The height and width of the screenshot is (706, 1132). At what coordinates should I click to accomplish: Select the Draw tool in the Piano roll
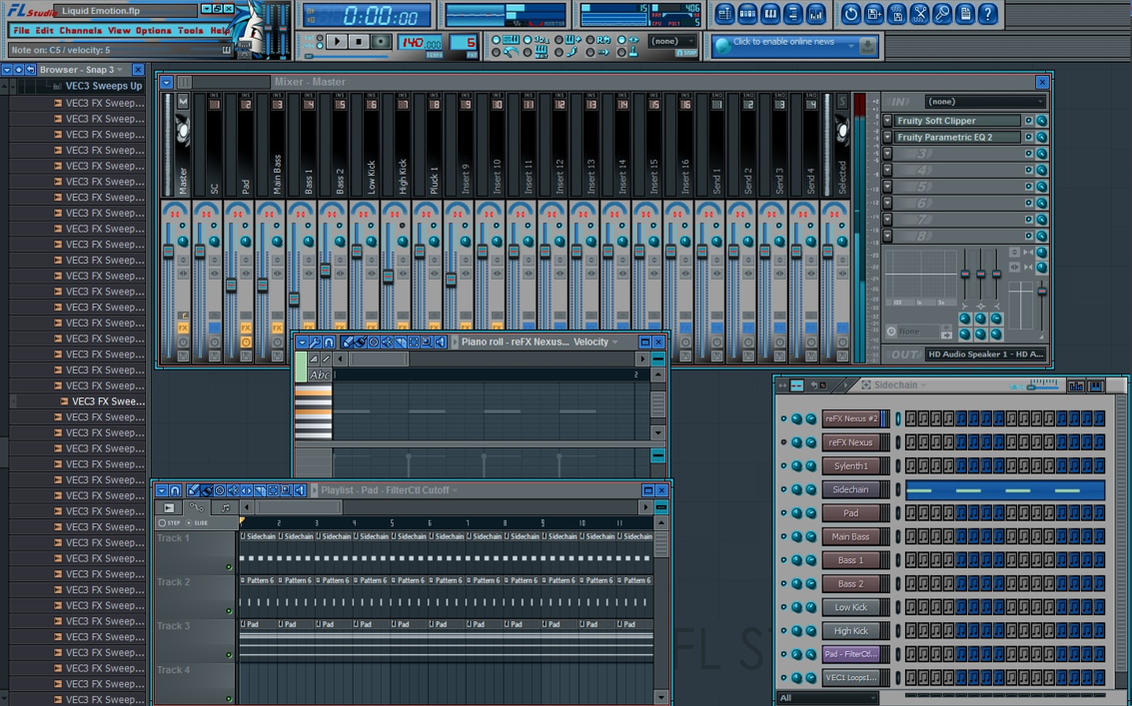(x=347, y=341)
